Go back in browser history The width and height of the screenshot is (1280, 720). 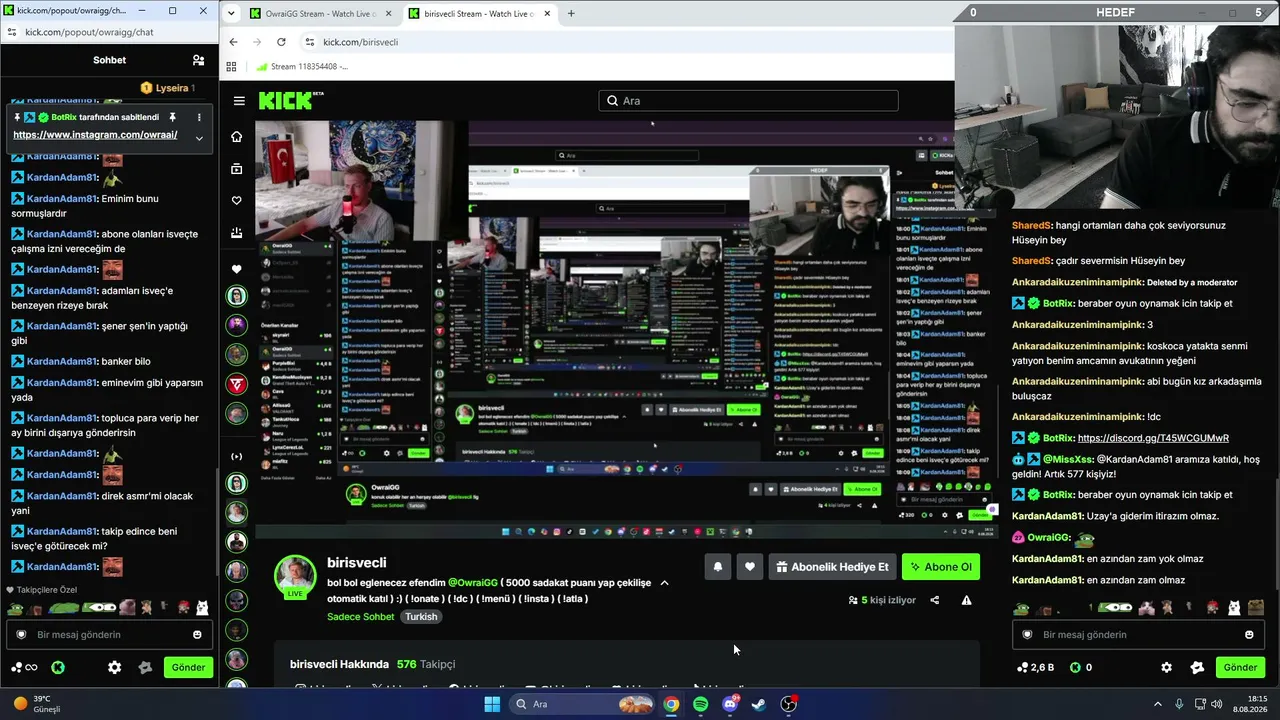point(233,42)
